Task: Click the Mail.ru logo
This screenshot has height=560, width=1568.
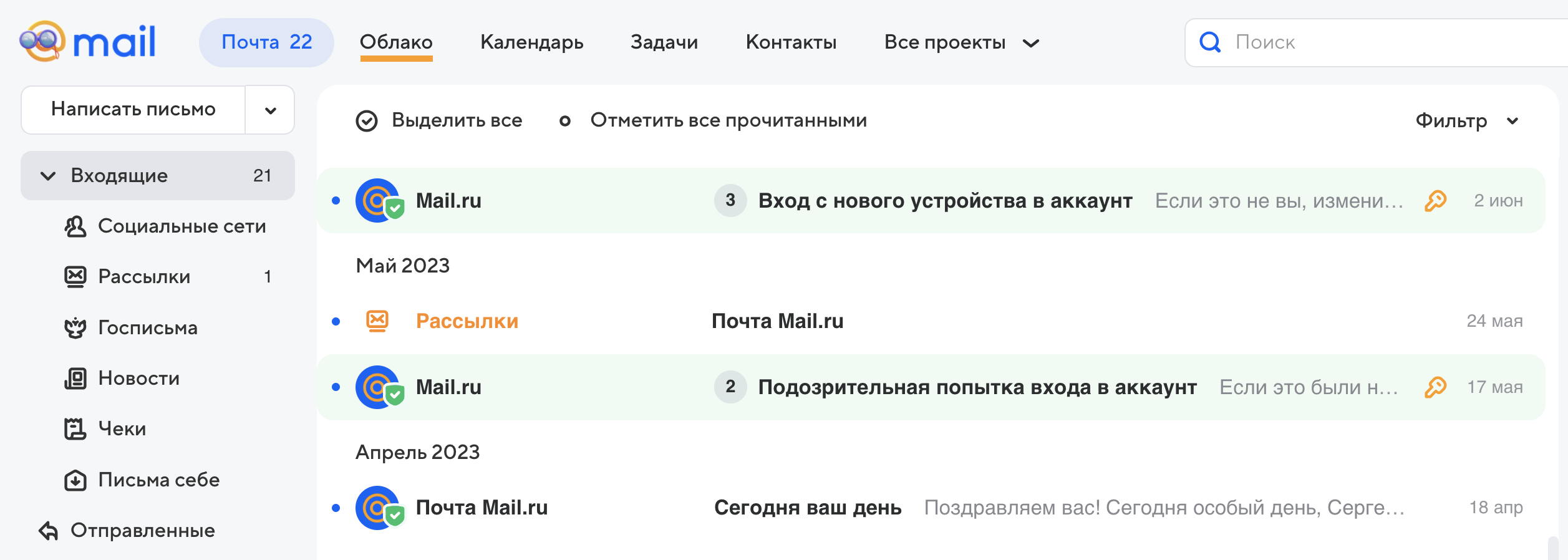Action: click(88, 42)
